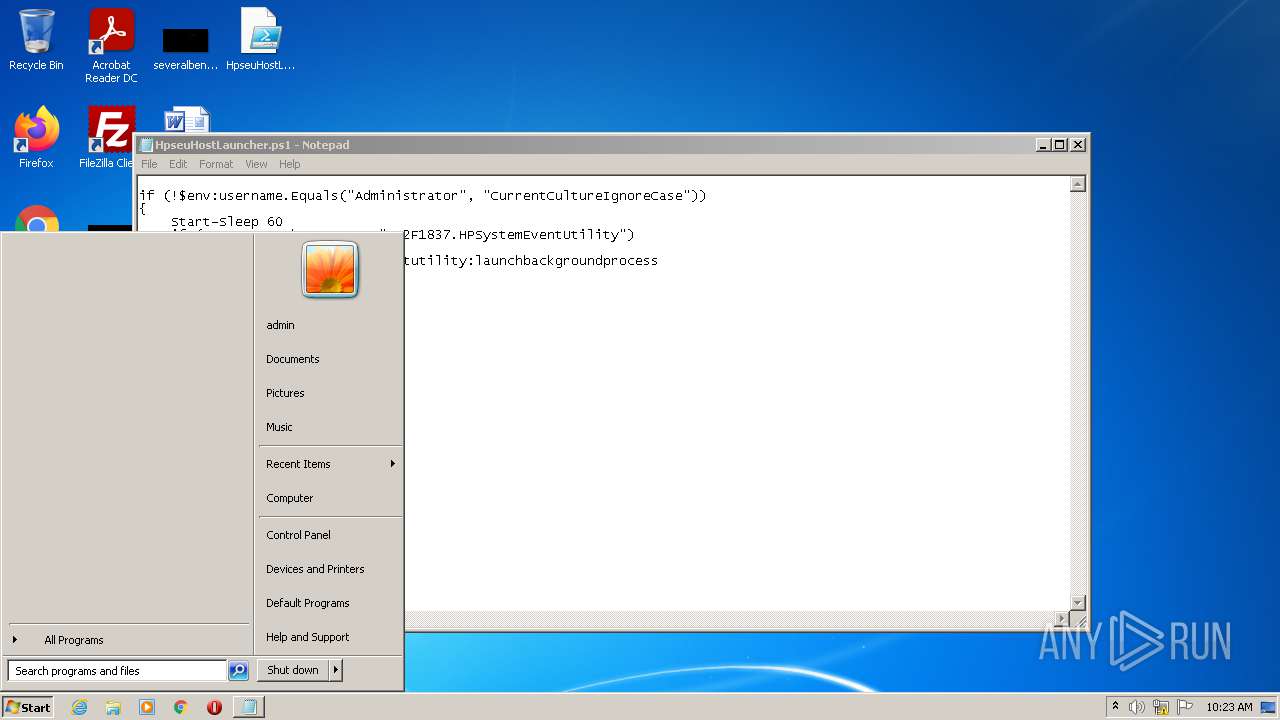
Task: Open Notepad View menu
Action: pyautogui.click(x=256, y=164)
